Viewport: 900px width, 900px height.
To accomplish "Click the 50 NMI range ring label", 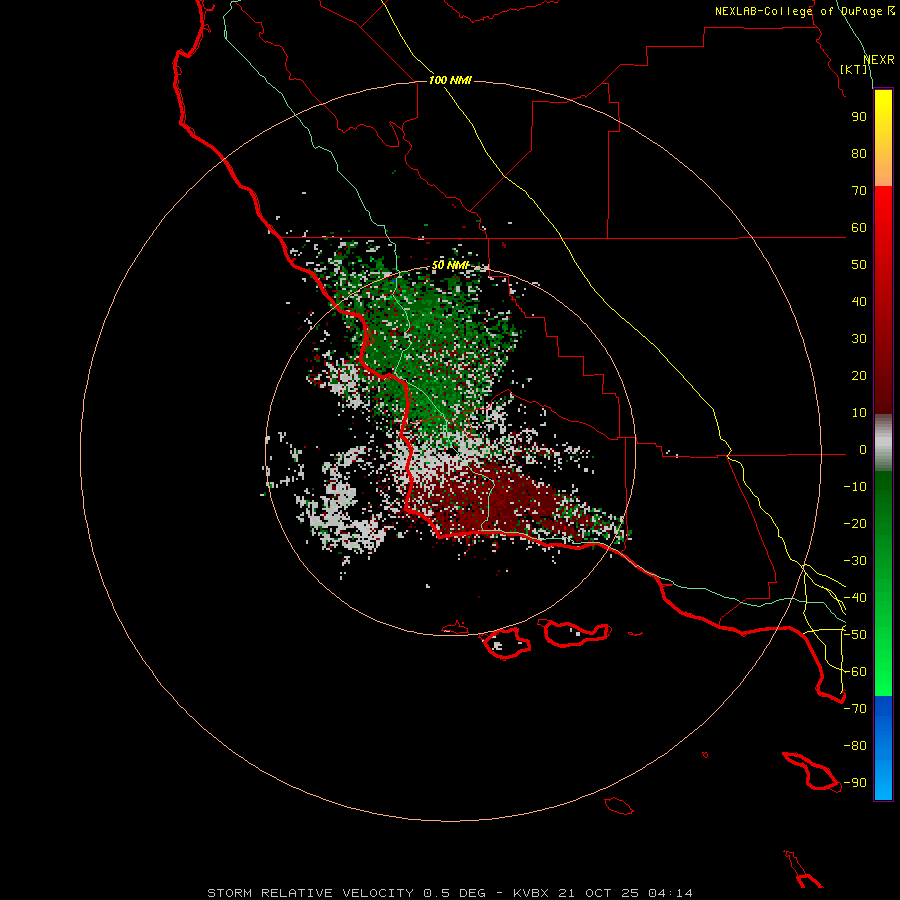I will coord(451,265).
